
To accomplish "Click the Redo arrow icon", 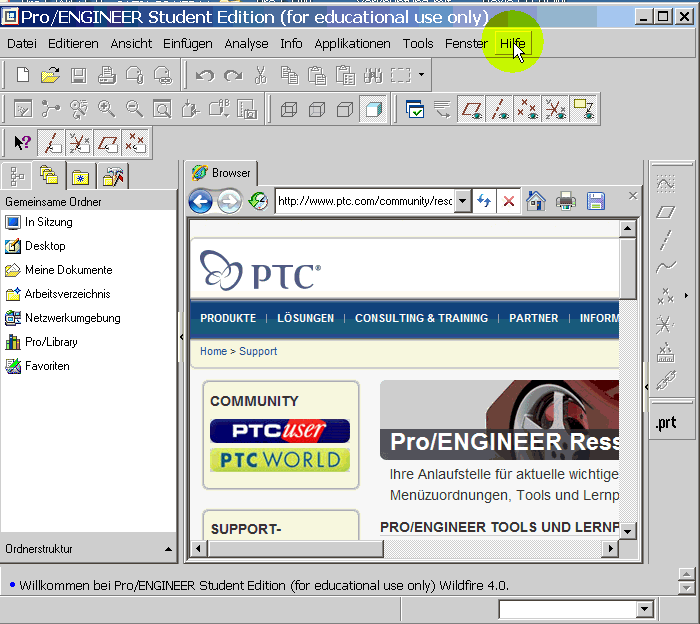I will [233, 75].
